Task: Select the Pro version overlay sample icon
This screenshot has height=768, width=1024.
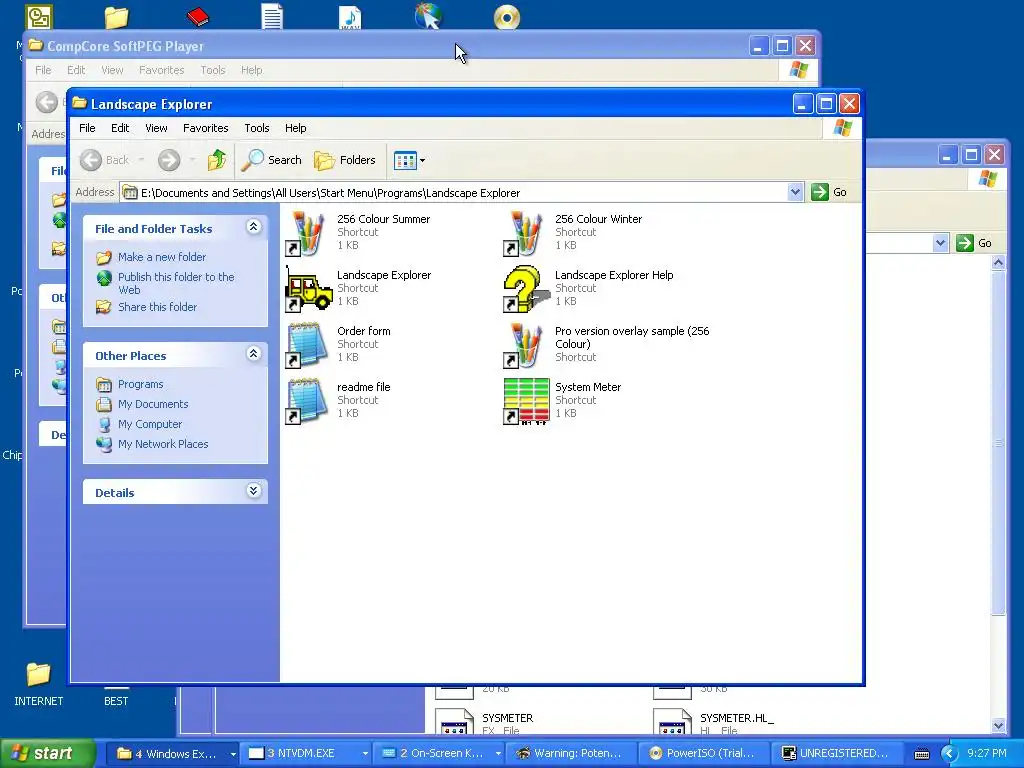Action: coord(524,345)
